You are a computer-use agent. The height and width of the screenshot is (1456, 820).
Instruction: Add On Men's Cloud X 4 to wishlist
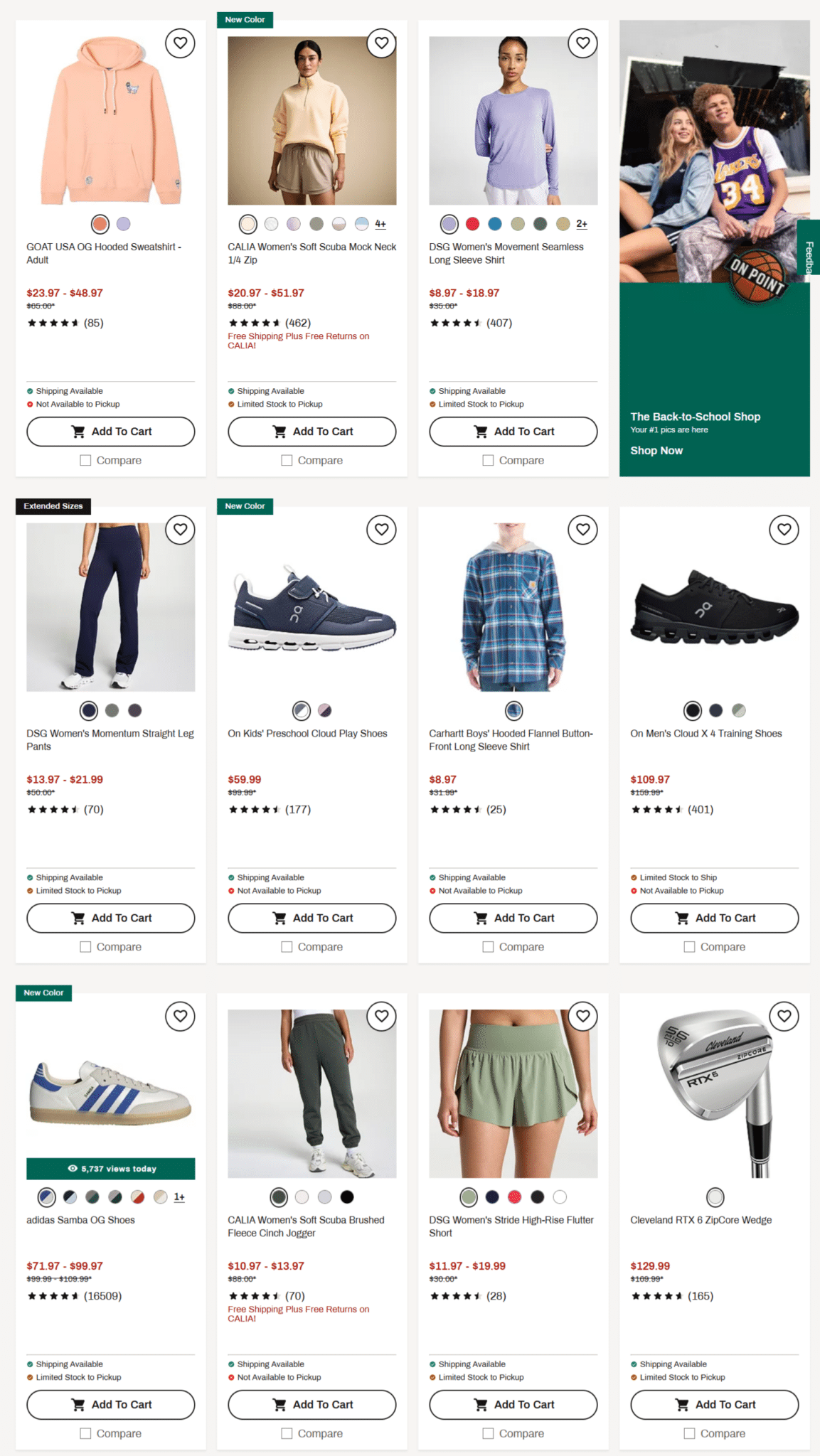(784, 530)
